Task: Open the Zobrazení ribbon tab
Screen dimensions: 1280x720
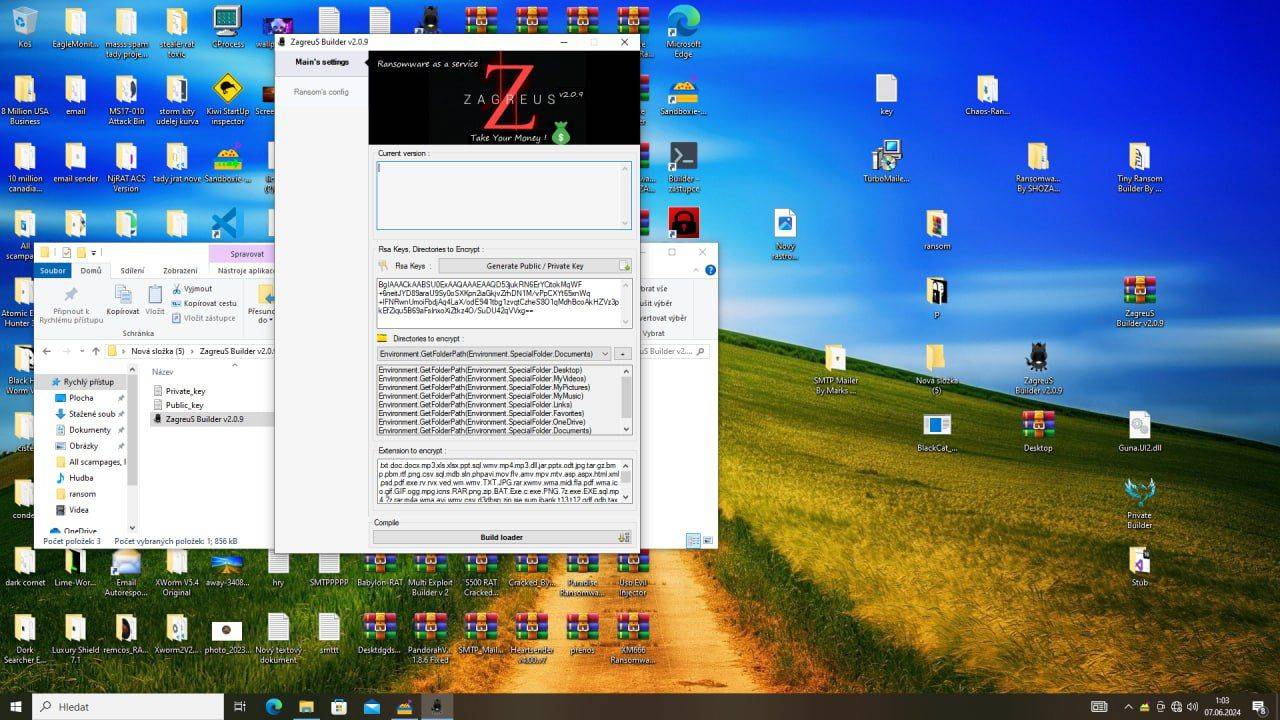Action: click(180, 270)
